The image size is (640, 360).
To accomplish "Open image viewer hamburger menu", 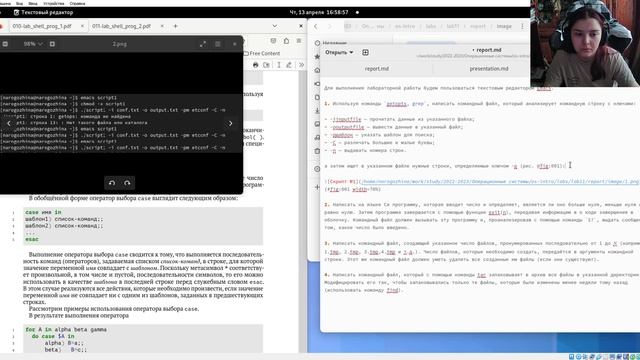I will point(218,44).
